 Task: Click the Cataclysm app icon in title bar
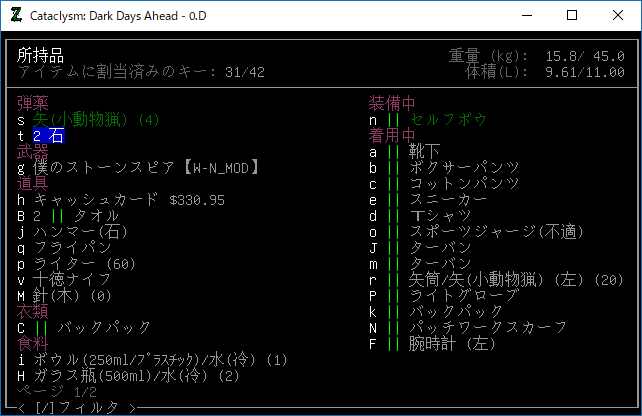pyautogui.click(x=15, y=15)
